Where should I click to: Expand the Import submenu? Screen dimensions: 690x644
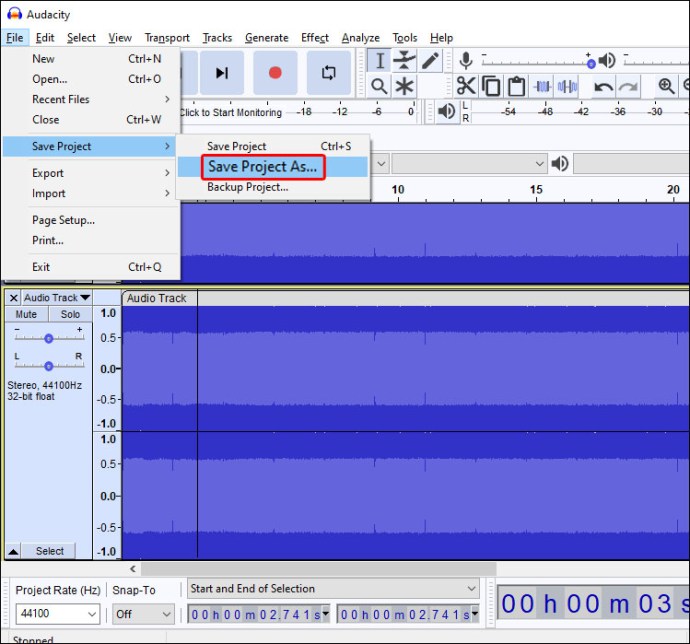[92, 193]
